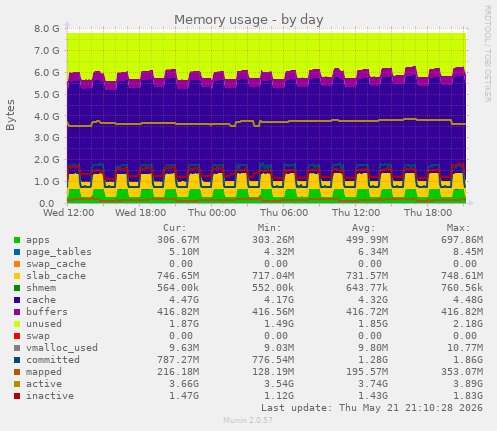Select the 'vmalloc_used' legend label

(x=62, y=348)
